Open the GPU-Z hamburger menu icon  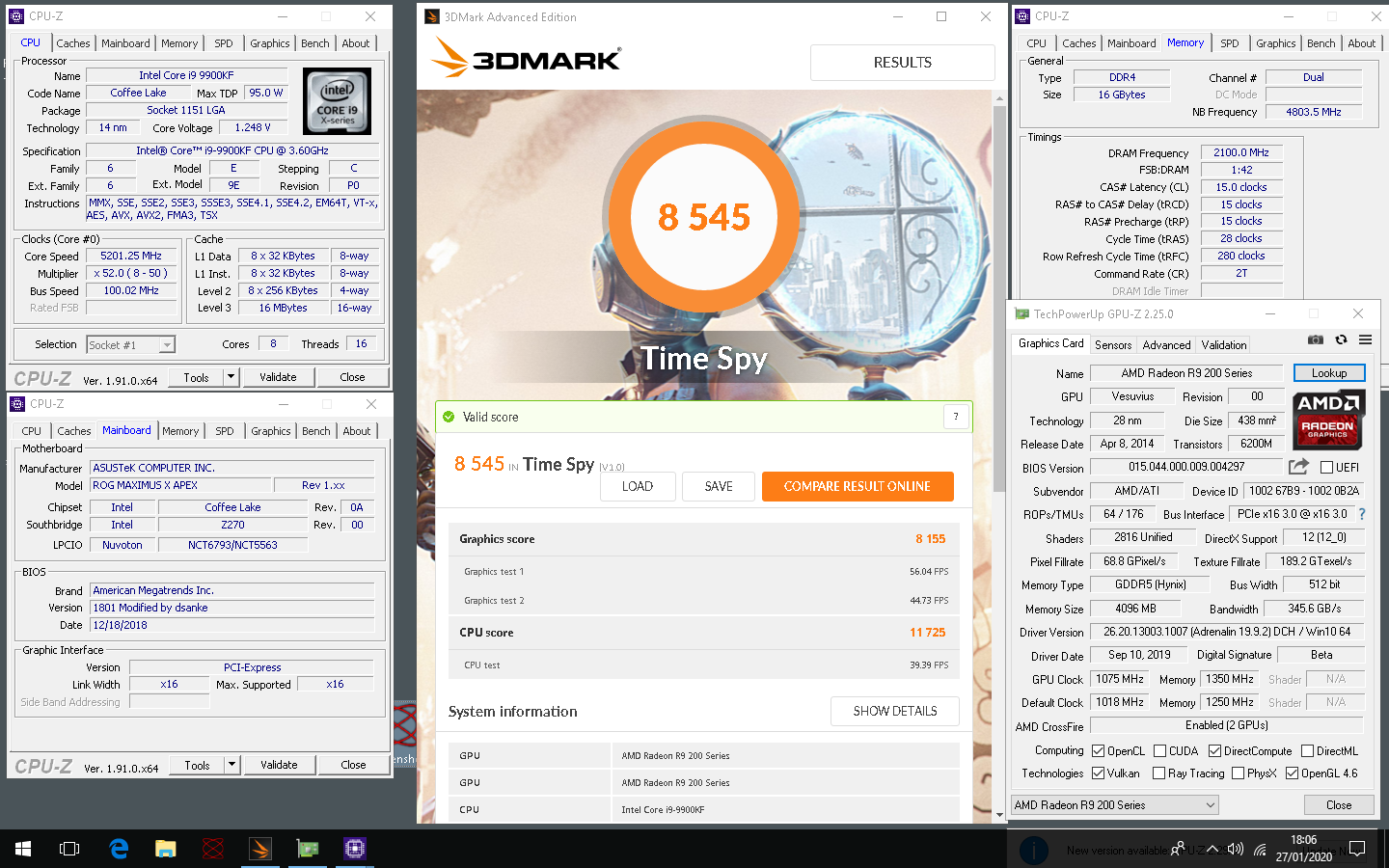1366,339
